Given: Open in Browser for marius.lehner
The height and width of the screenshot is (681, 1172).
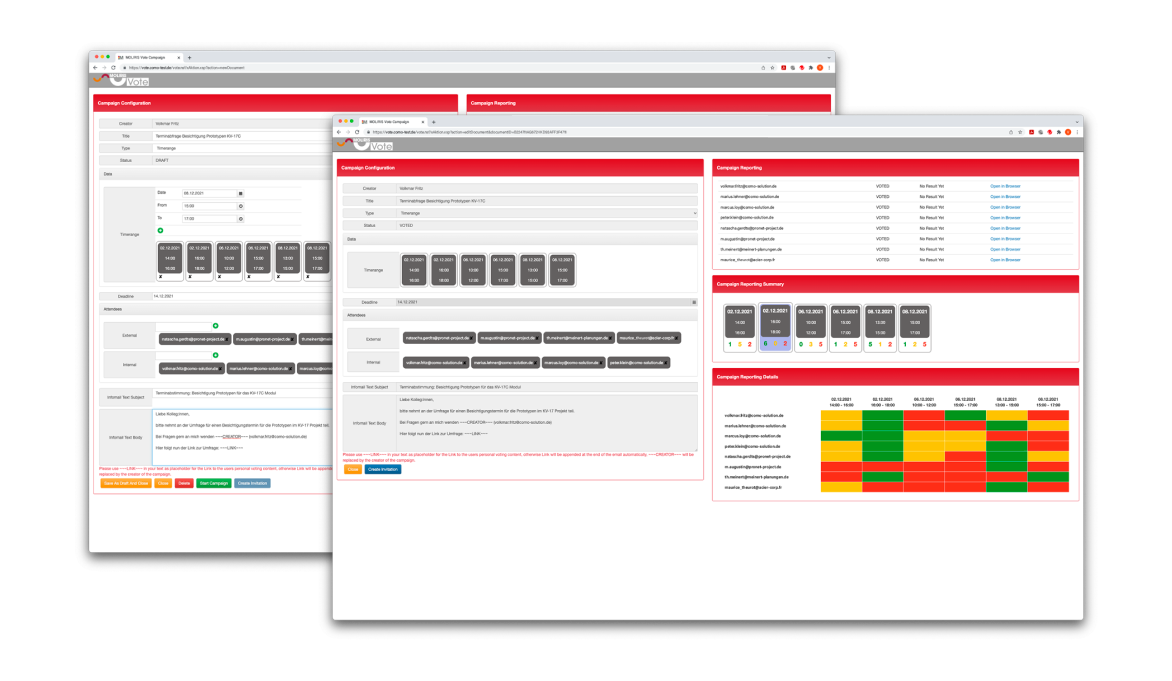Looking at the screenshot, I should (x=1005, y=196).
